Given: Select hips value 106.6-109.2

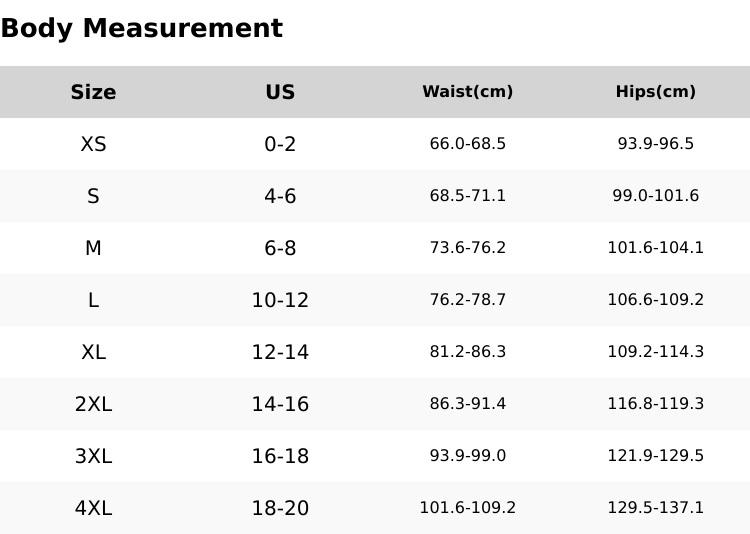Looking at the screenshot, I should point(655,300).
